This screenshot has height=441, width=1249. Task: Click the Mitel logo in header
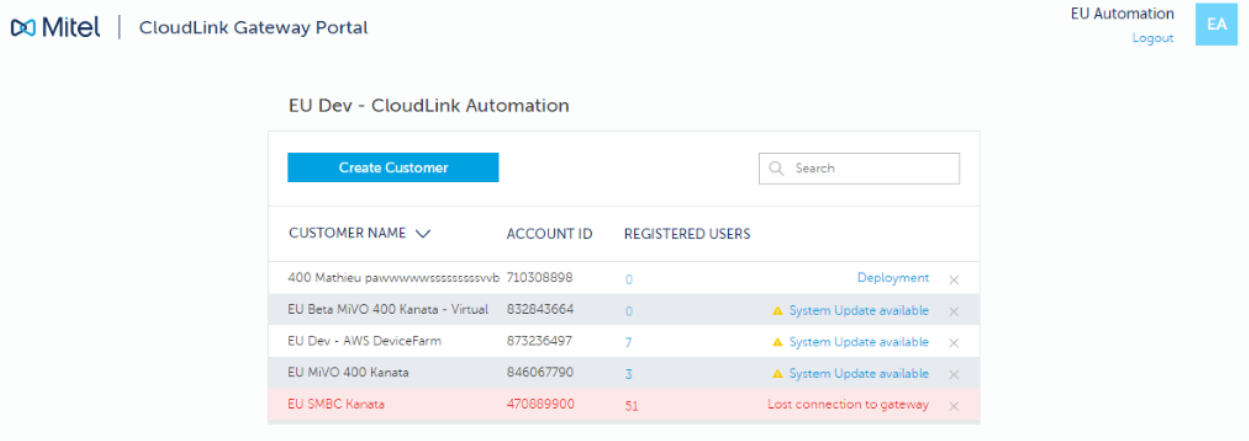click(55, 28)
